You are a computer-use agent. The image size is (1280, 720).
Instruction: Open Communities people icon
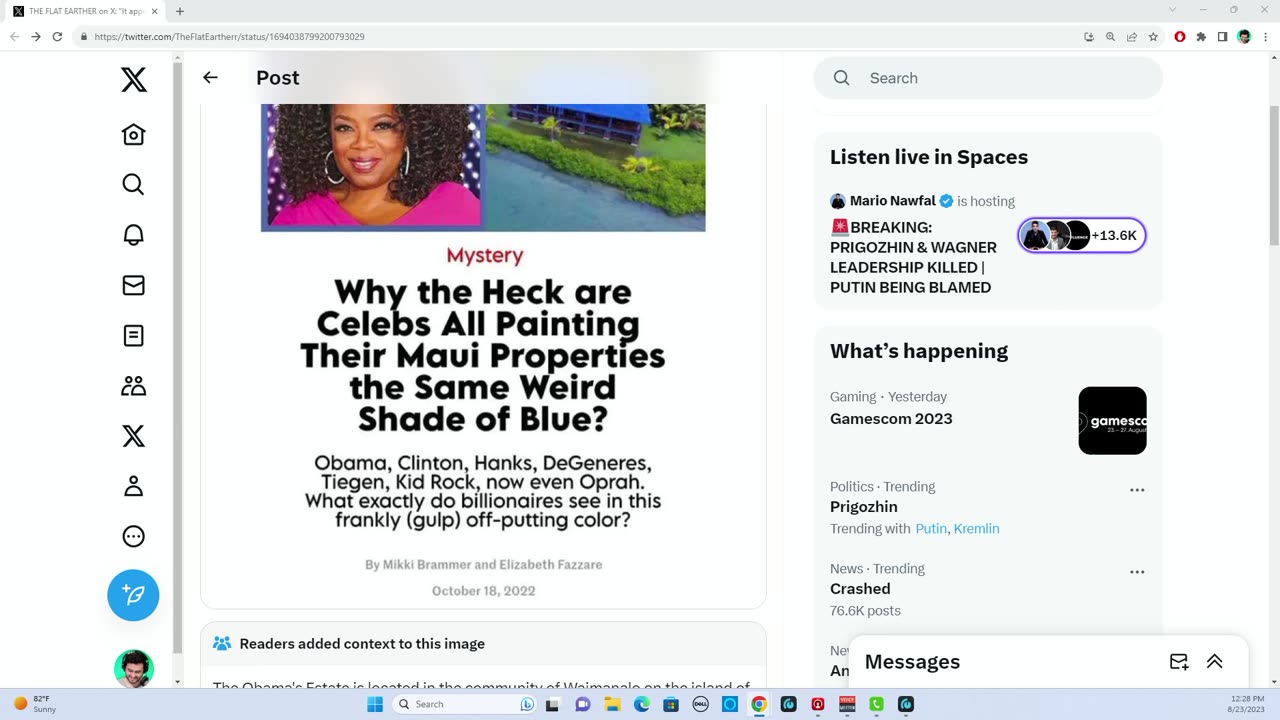tap(133, 386)
